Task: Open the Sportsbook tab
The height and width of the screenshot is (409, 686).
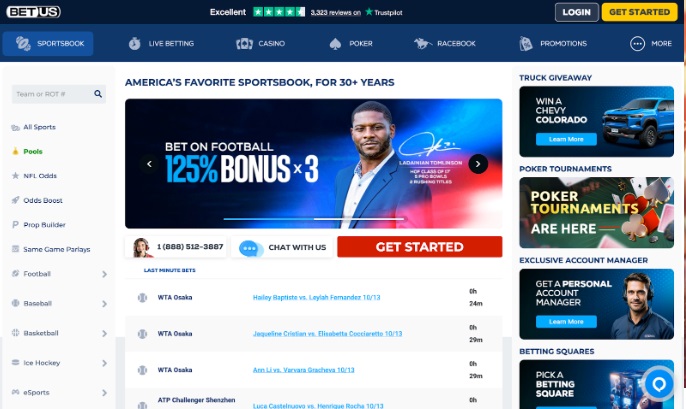Action: [x=48, y=44]
